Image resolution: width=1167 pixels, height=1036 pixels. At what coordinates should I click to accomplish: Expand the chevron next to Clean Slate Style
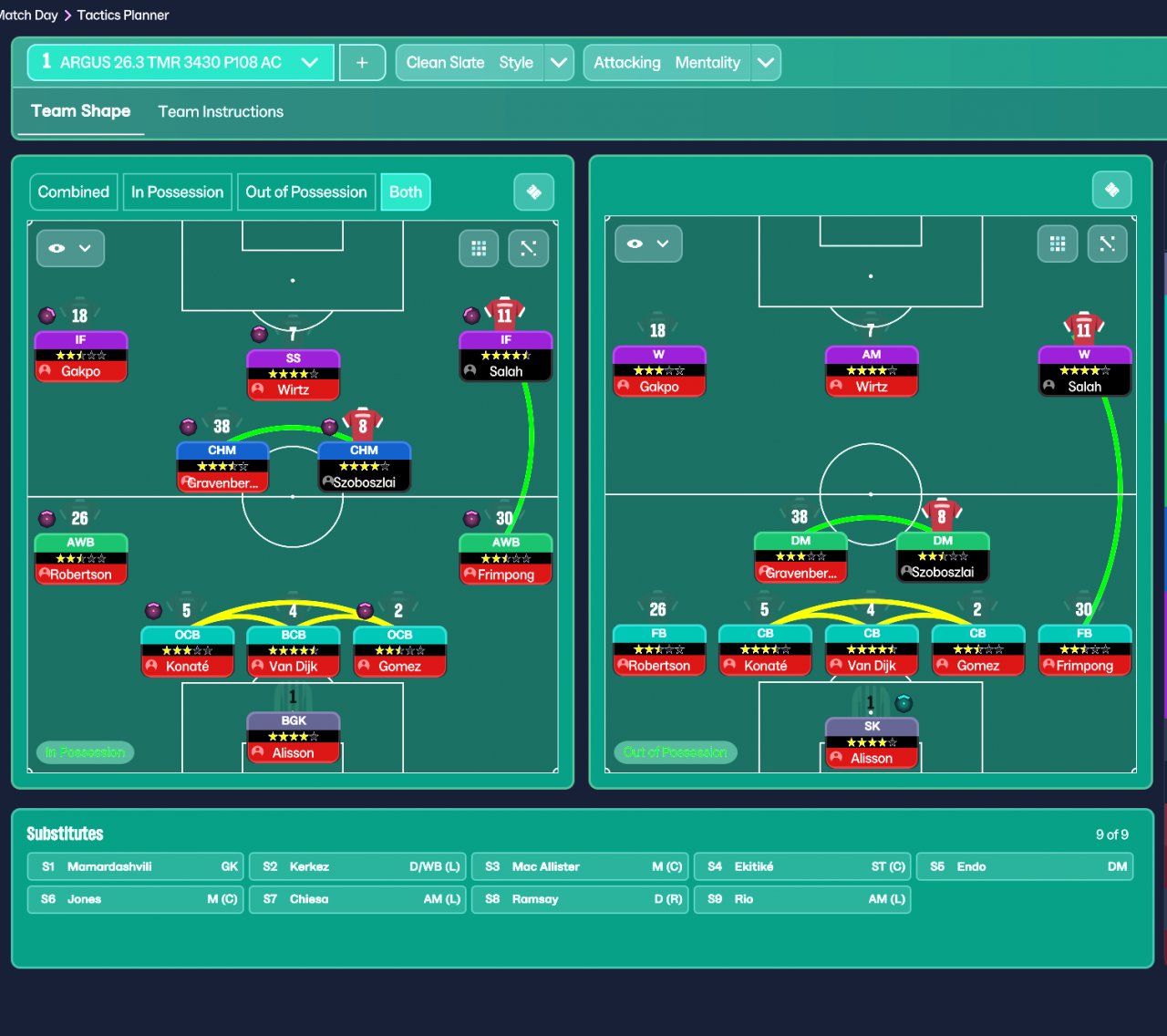(559, 63)
